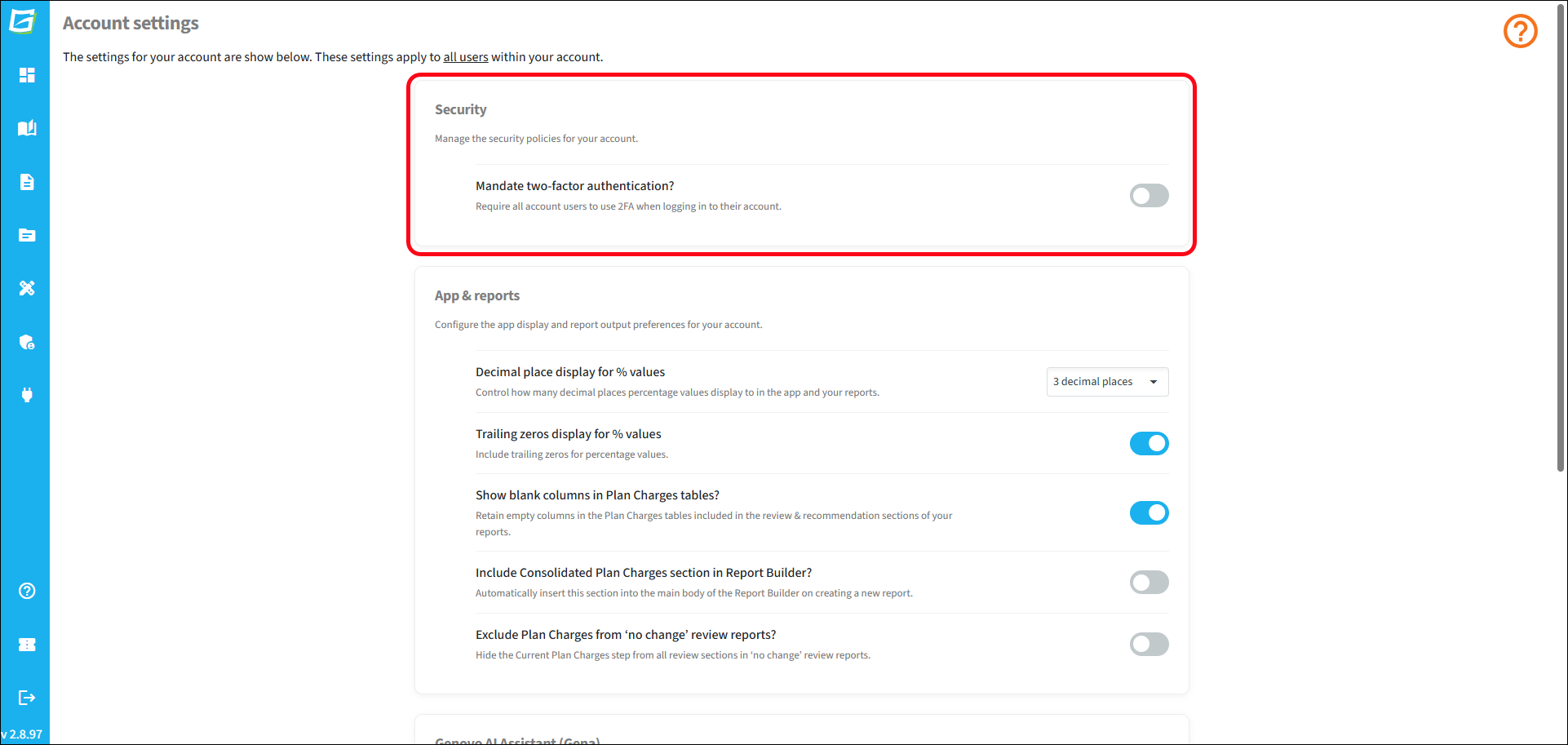Enable Mandate two-factor authentication toggle
This screenshot has height=745, width=1568.
1149,196
